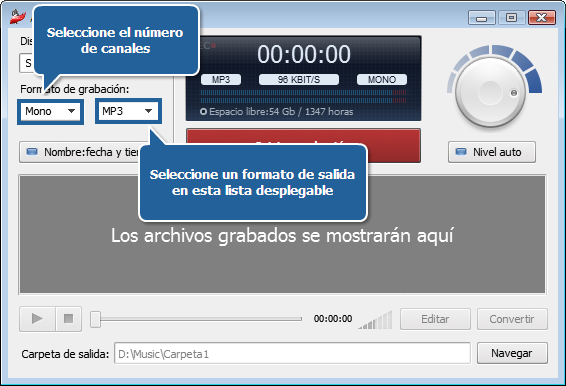Click the Editar button

point(435,319)
